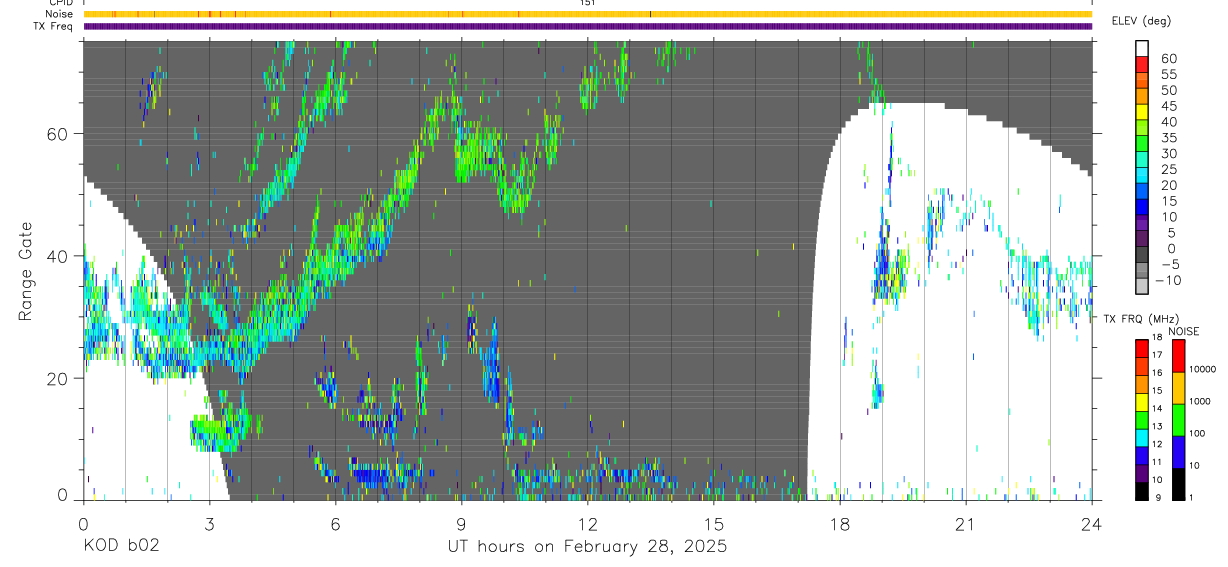Click the 'Range Gate' y-axis label
This screenshot has width=1228, height=567.
point(27,271)
